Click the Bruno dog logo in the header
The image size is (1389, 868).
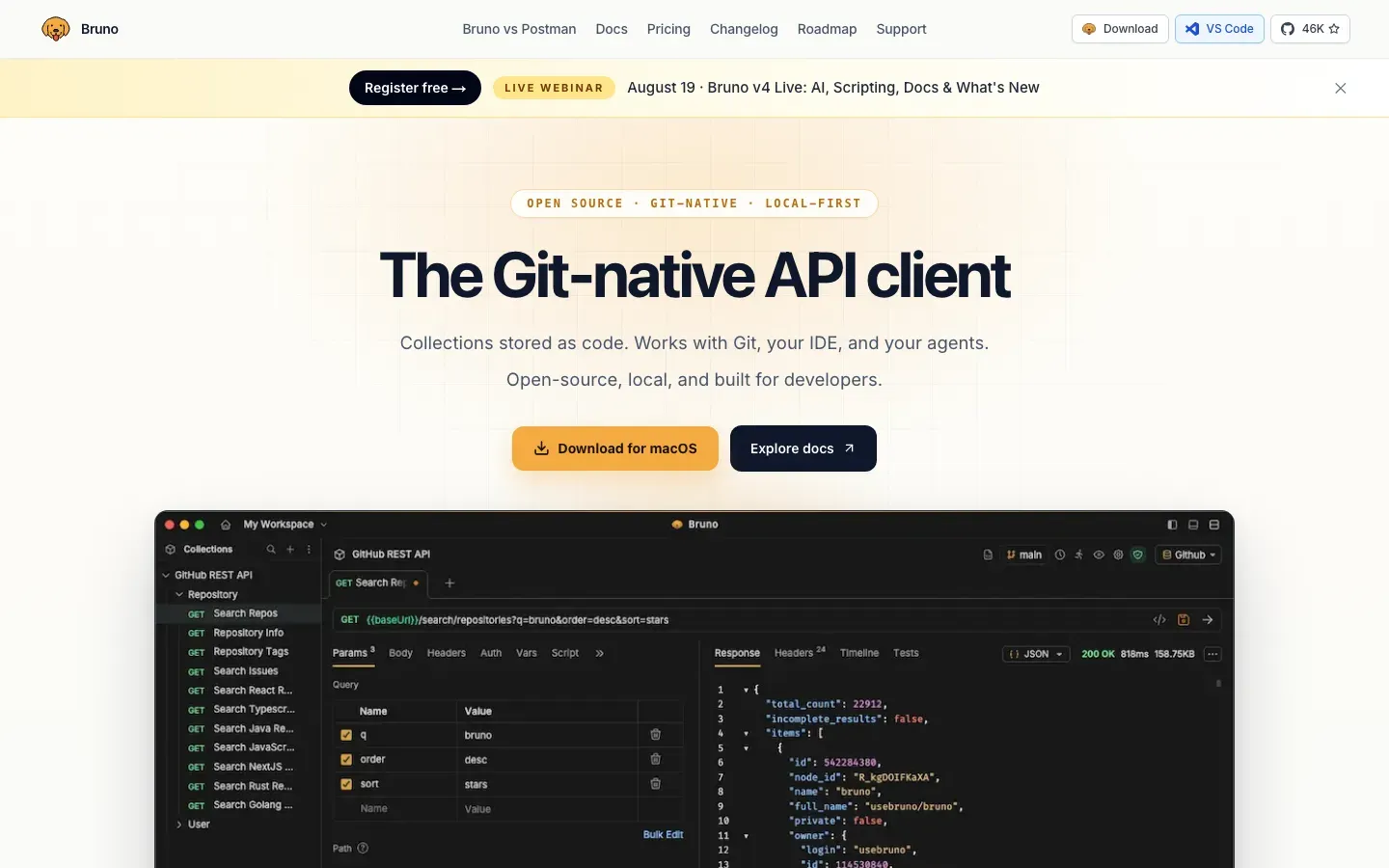(x=56, y=29)
